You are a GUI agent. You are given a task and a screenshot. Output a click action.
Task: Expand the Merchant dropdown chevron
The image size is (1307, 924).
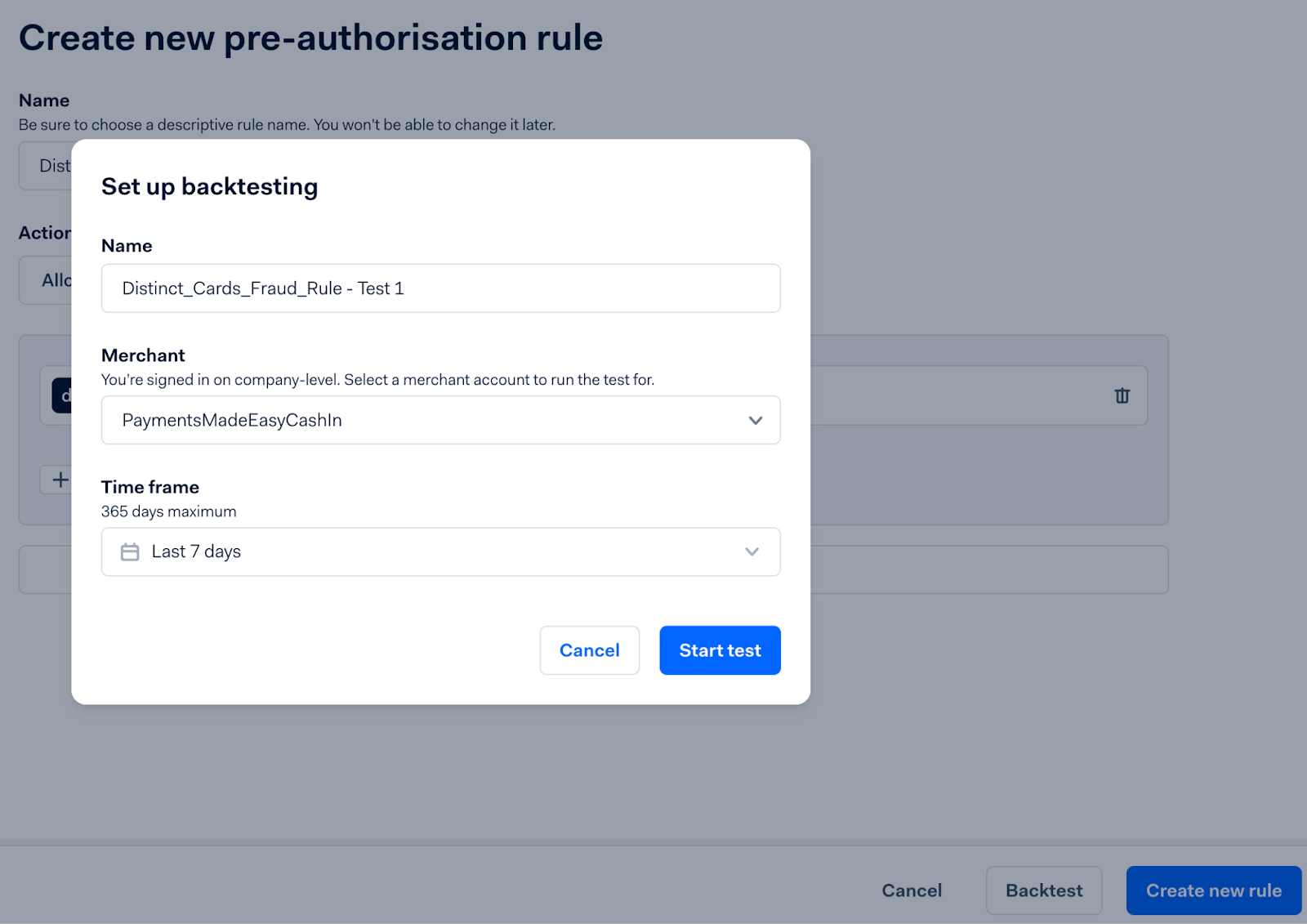756,421
